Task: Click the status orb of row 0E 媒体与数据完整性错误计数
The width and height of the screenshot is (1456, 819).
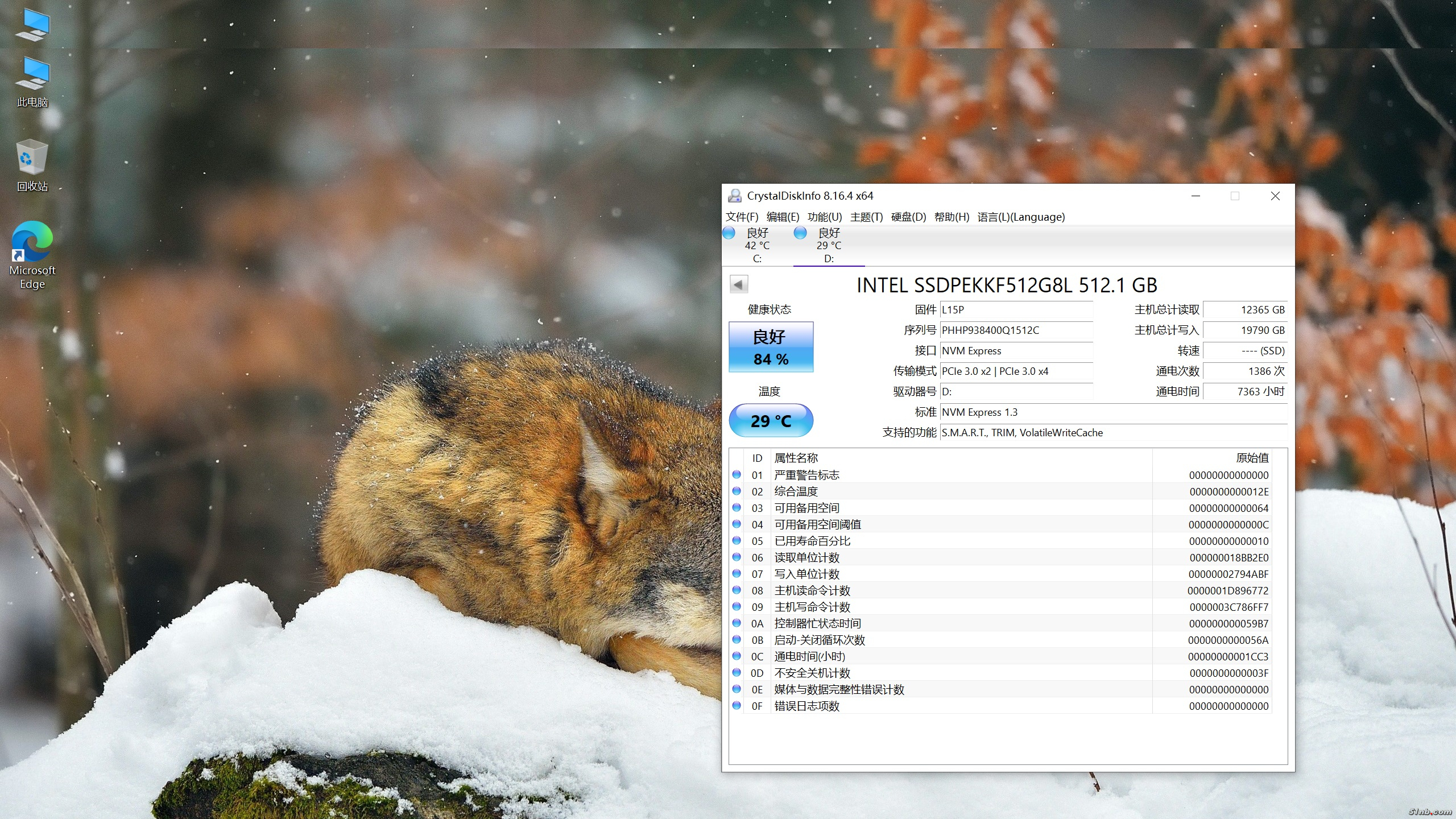Action: [x=737, y=689]
